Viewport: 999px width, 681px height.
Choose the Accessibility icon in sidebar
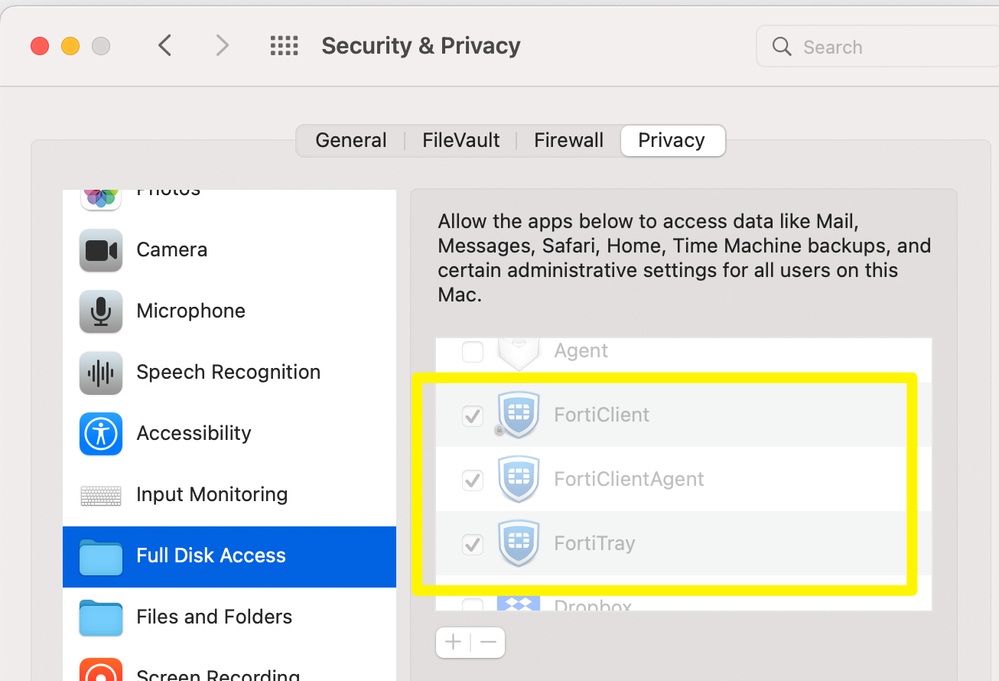101,433
